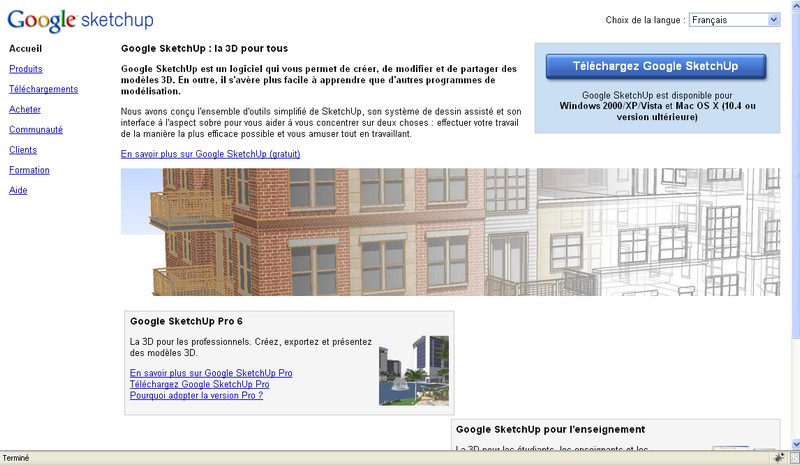This screenshot has width=800, height=465.
Task: Follow the Téléchargez Google SketchUp Pro link
Action: [199, 384]
